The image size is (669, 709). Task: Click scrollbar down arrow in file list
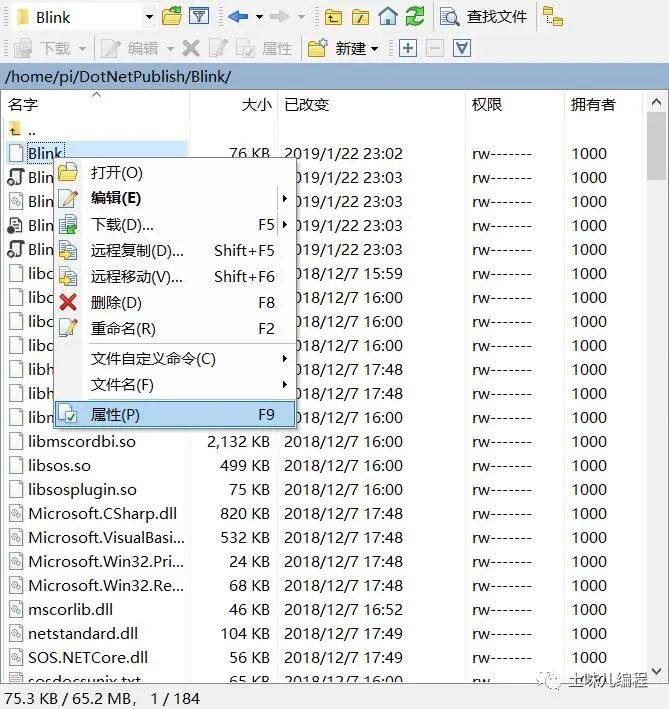(x=656, y=671)
